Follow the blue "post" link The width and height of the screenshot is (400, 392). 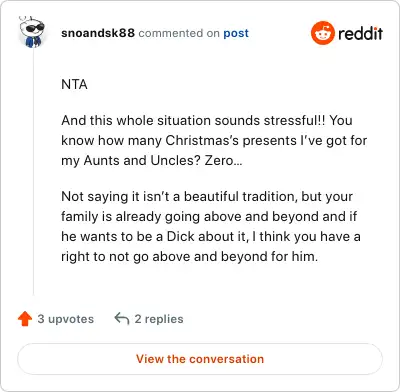click(x=236, y=33)
